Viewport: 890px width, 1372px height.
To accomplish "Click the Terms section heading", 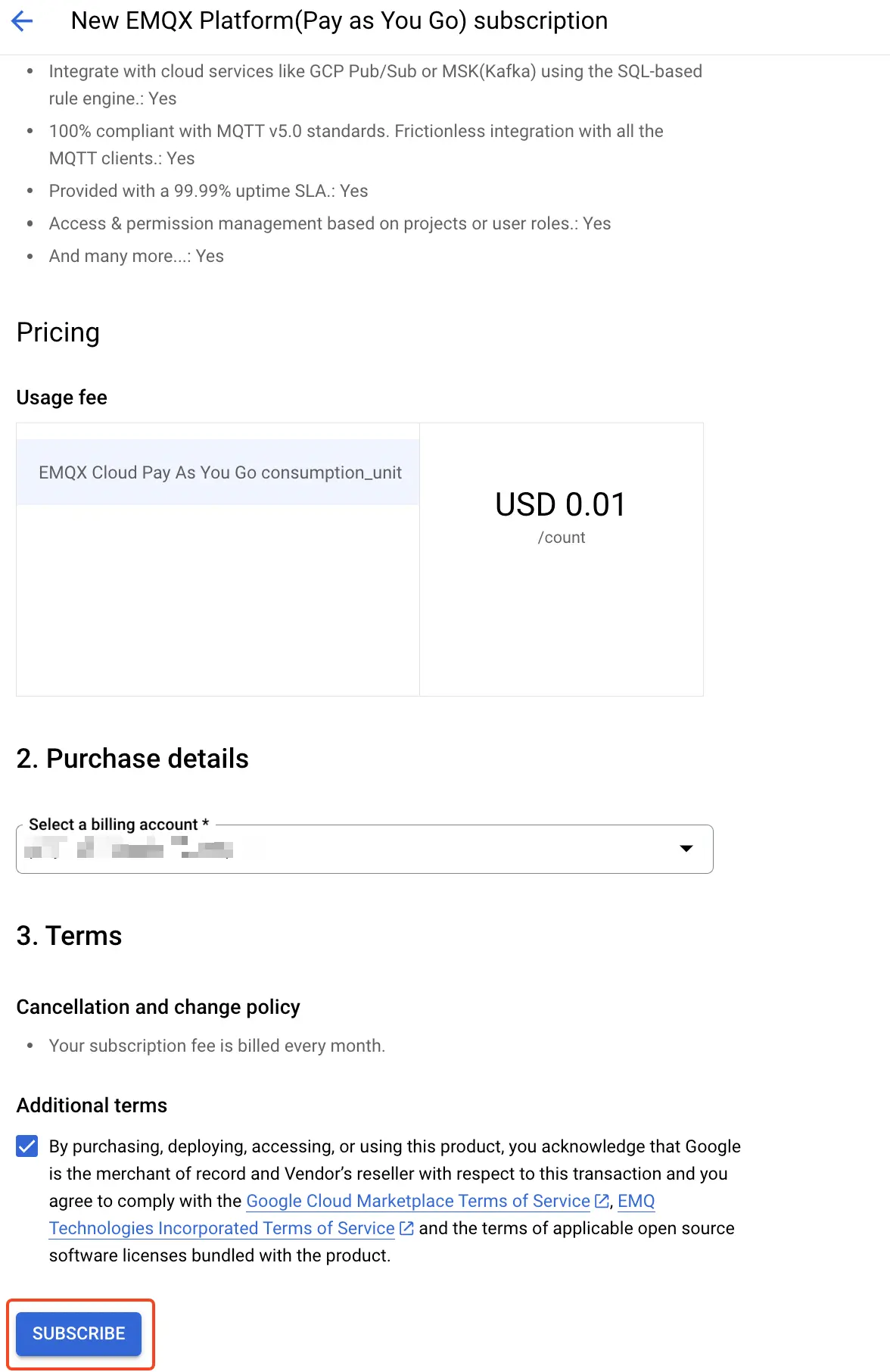I will (x=69, y=936).
